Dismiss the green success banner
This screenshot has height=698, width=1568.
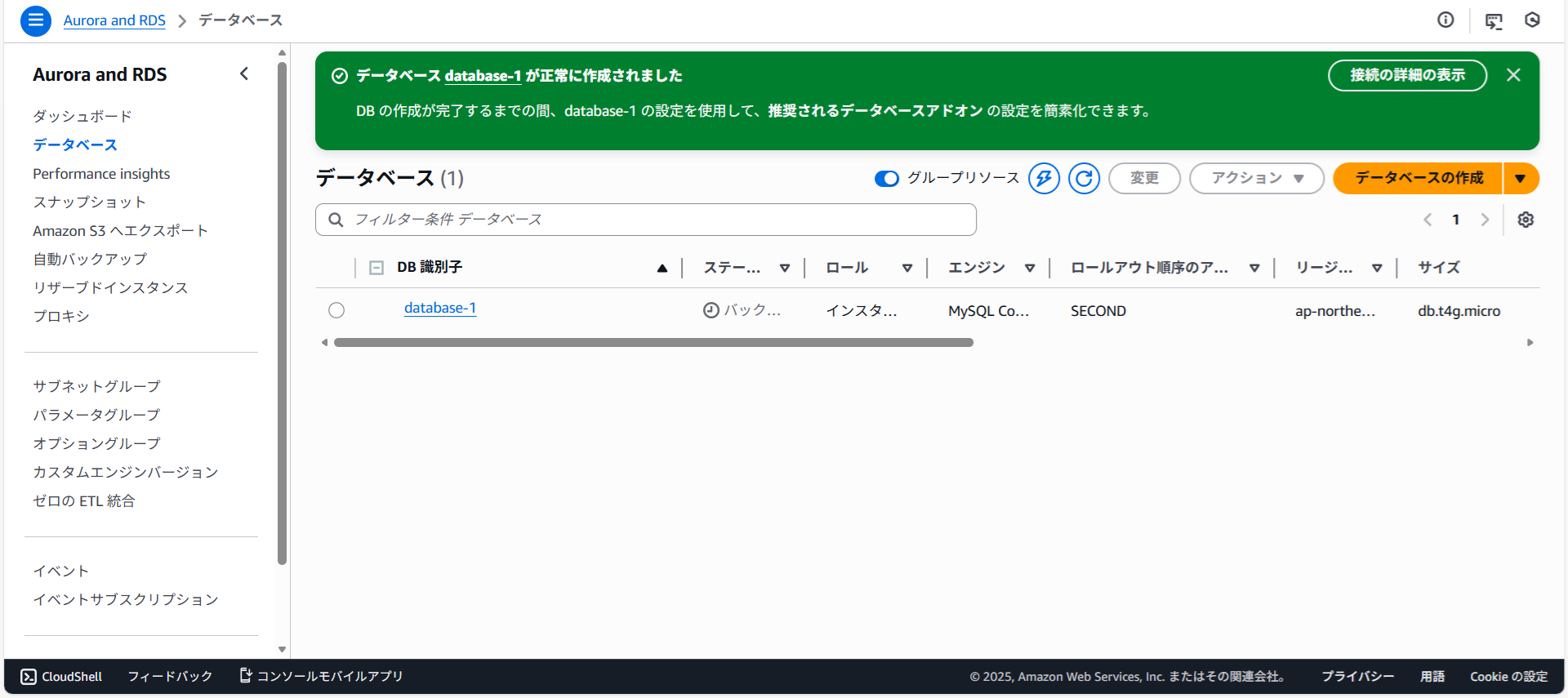(x=1513, y=75)
